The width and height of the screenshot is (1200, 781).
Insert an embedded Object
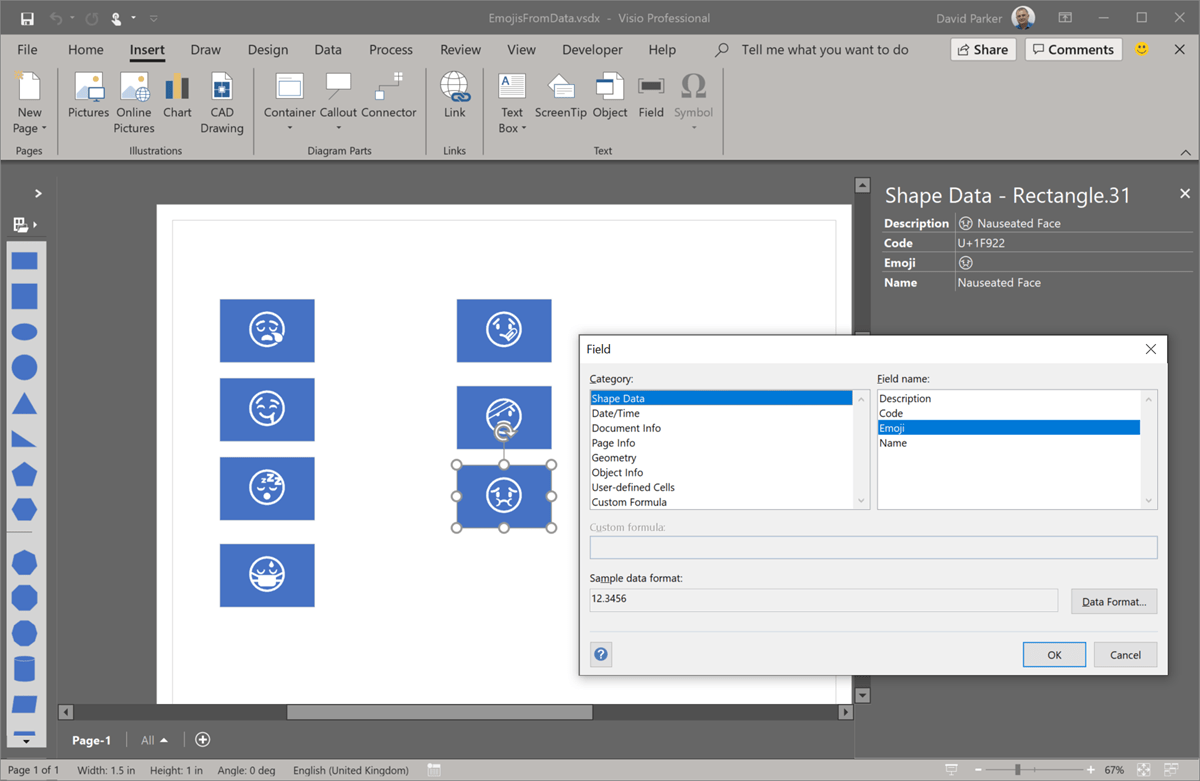click(609, 97)
